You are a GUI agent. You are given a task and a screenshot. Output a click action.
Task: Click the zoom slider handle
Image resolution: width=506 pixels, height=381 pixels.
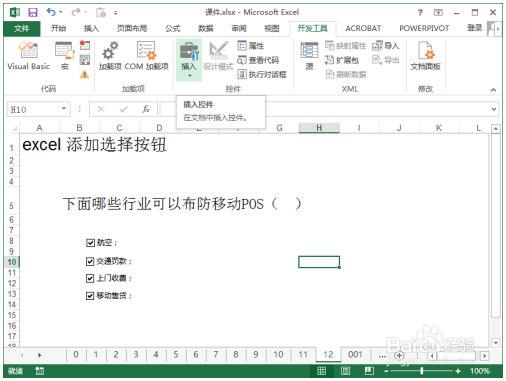pyautogui.click(x=422, y=371)
